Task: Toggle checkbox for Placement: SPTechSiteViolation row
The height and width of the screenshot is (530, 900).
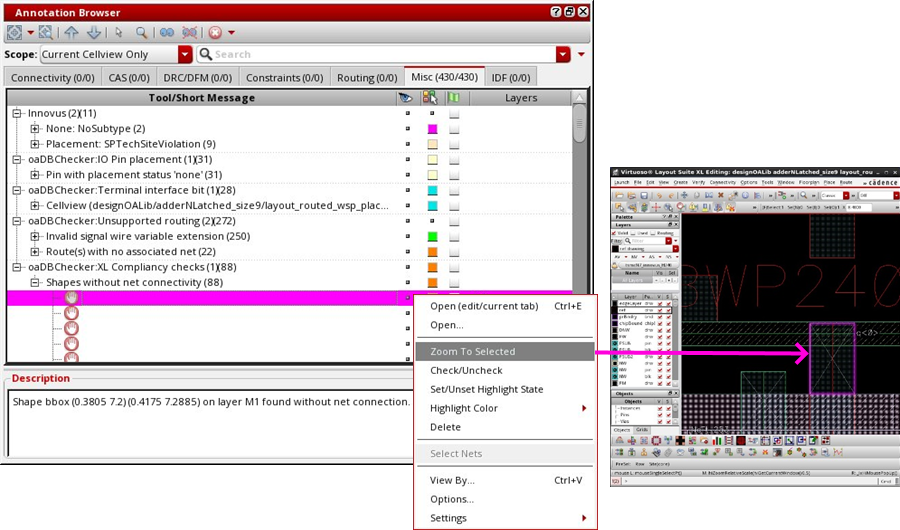Action: (455, 144)
